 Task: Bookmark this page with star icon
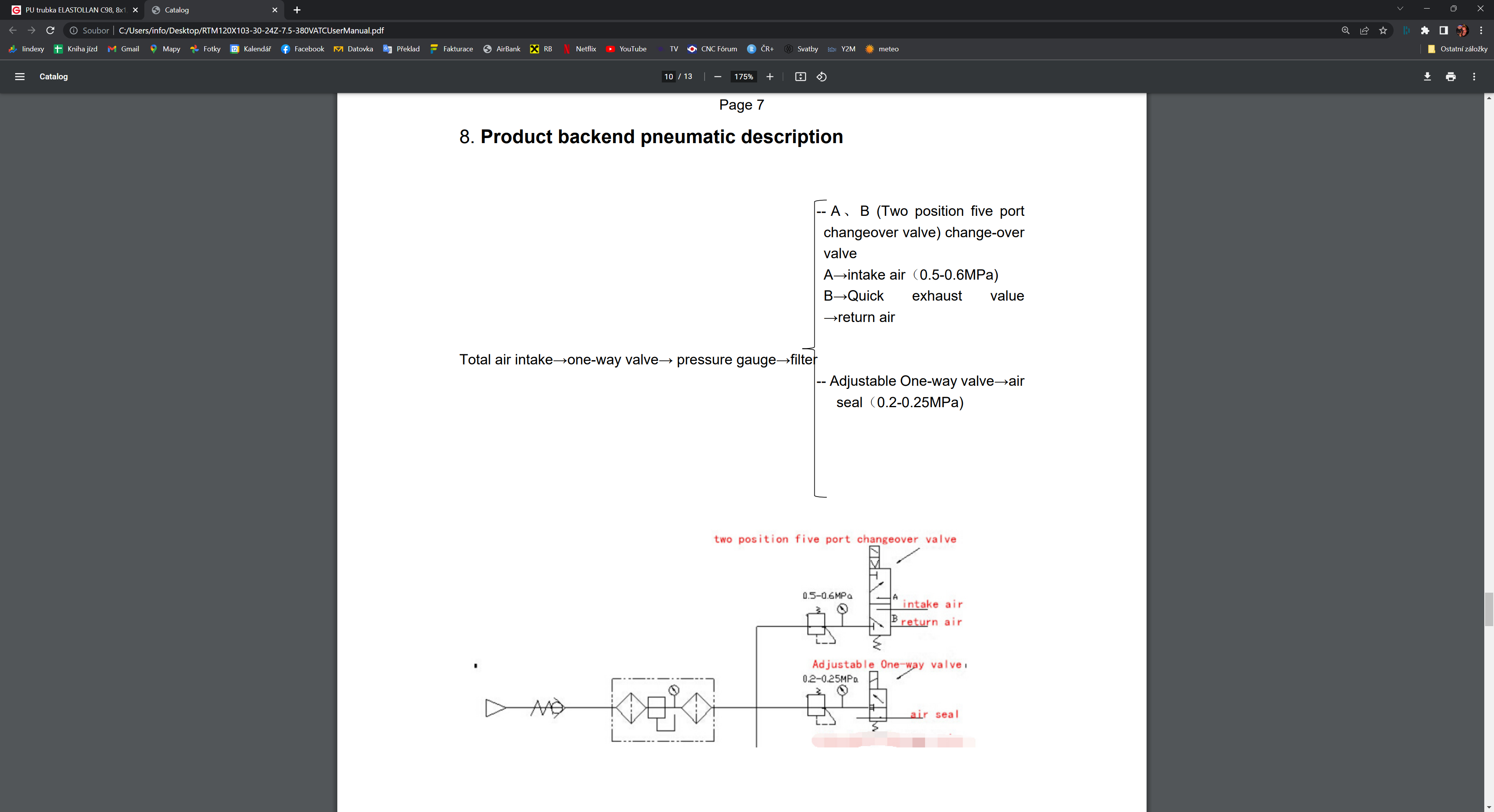coord(1383,30)
